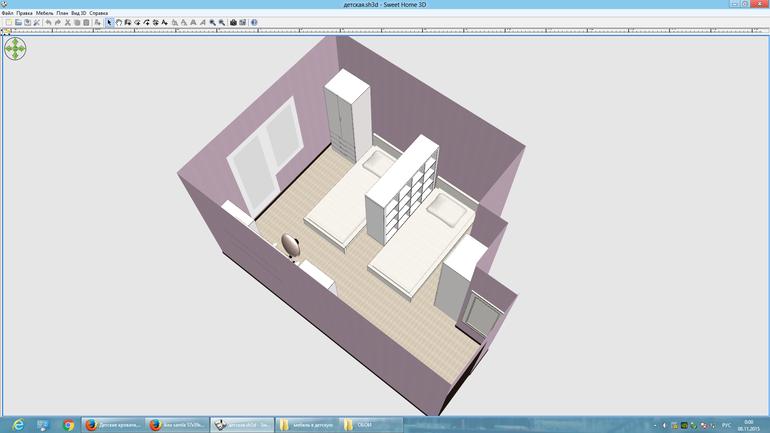Click the Zoom in magnifier icon

[212, 22]
